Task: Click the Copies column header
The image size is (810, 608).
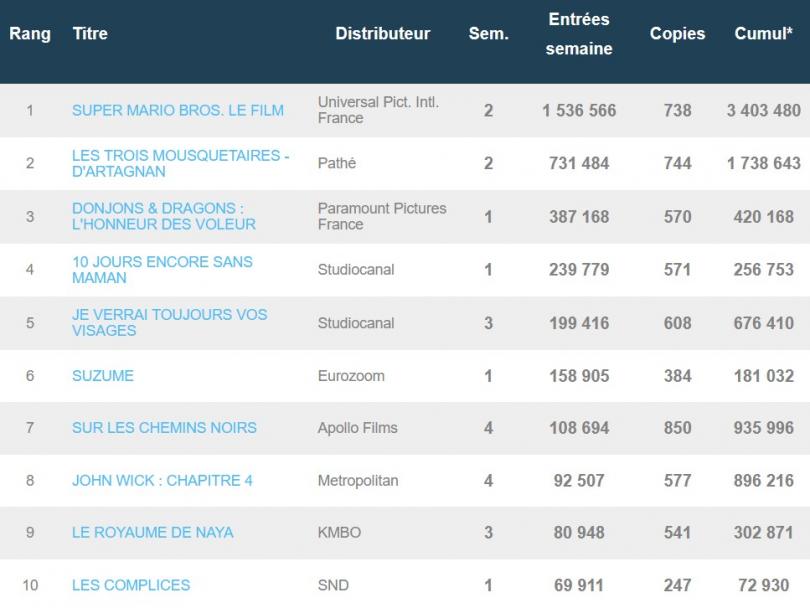Action: click(x=677, y=34)
